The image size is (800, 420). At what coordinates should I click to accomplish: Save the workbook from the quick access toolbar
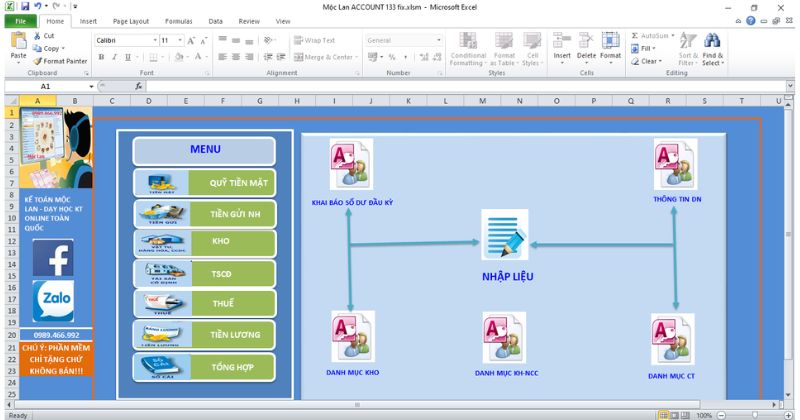(x=25, y=7)
